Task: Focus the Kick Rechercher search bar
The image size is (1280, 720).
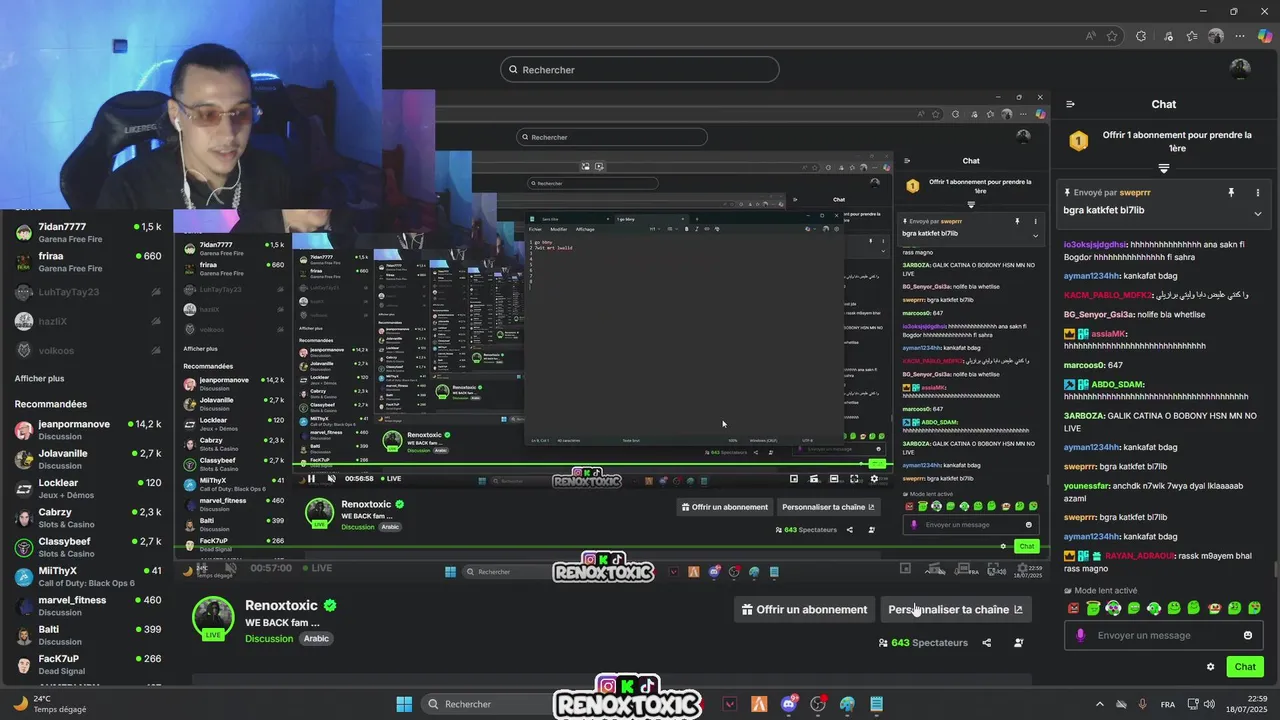Action: tap(640, 70)
